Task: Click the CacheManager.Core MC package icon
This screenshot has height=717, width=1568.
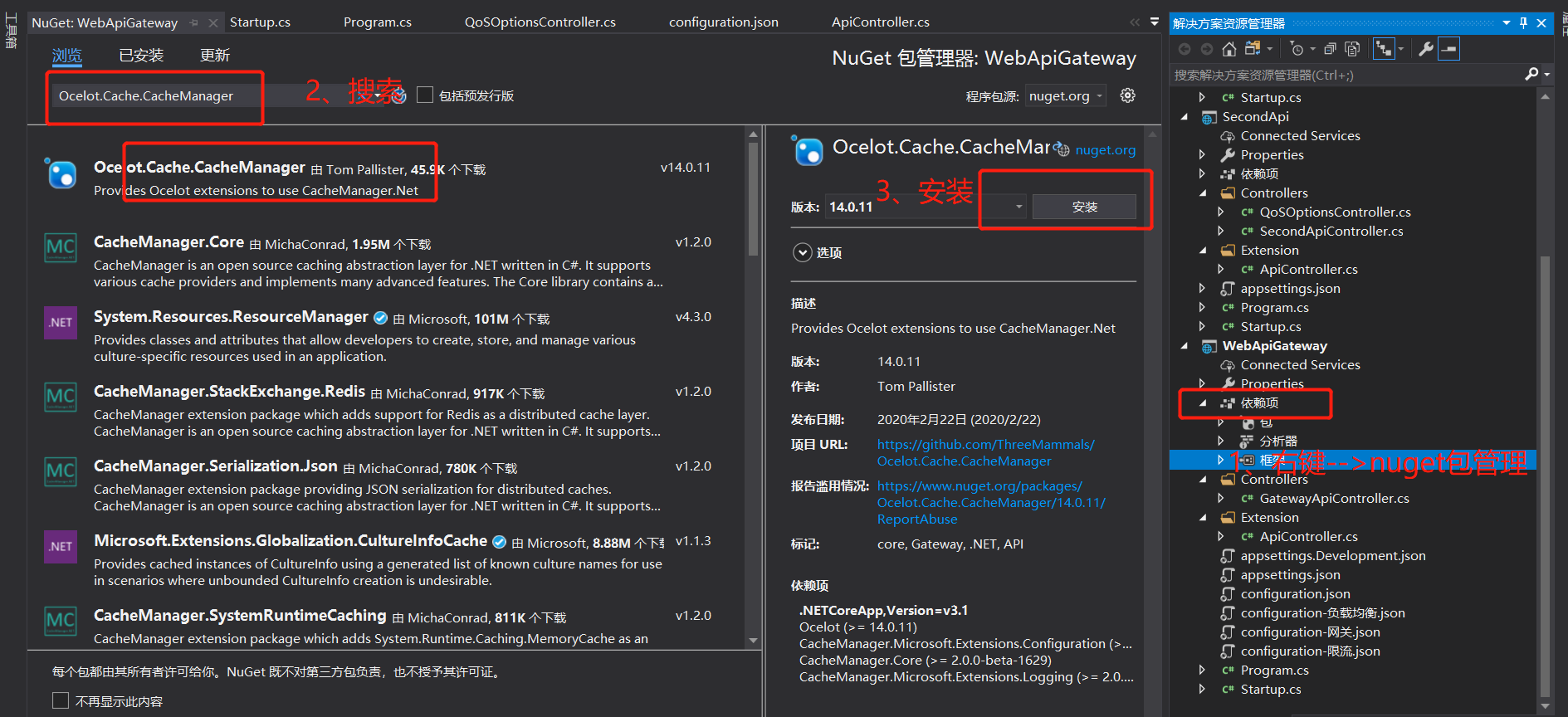Action: click(x=61, y=247)
